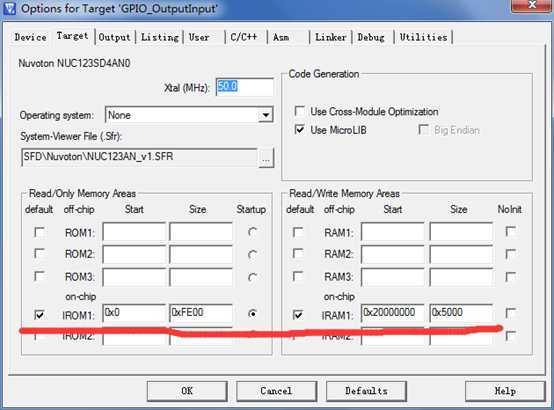Click the Cancel button
Screen dimensions: 554x410
[276, 391]
